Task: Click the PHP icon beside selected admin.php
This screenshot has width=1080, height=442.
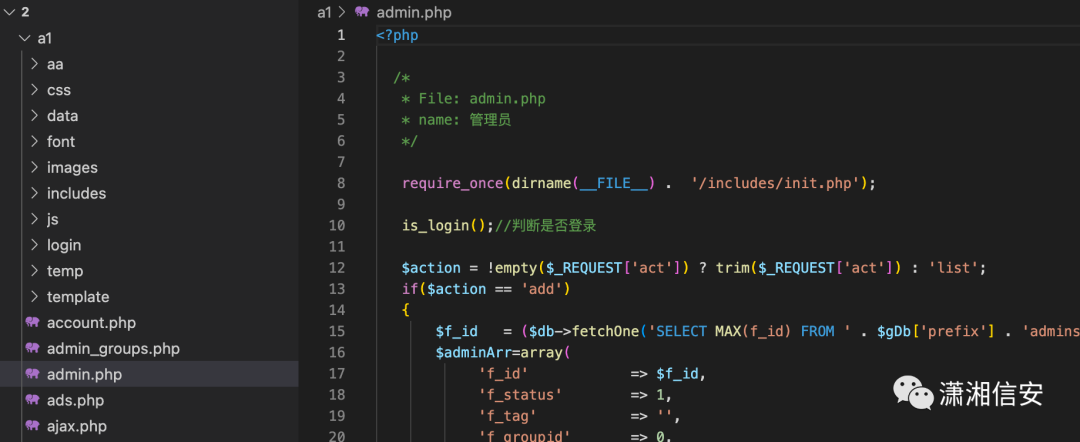Action: pyautogui.click(x=32, y=375)
